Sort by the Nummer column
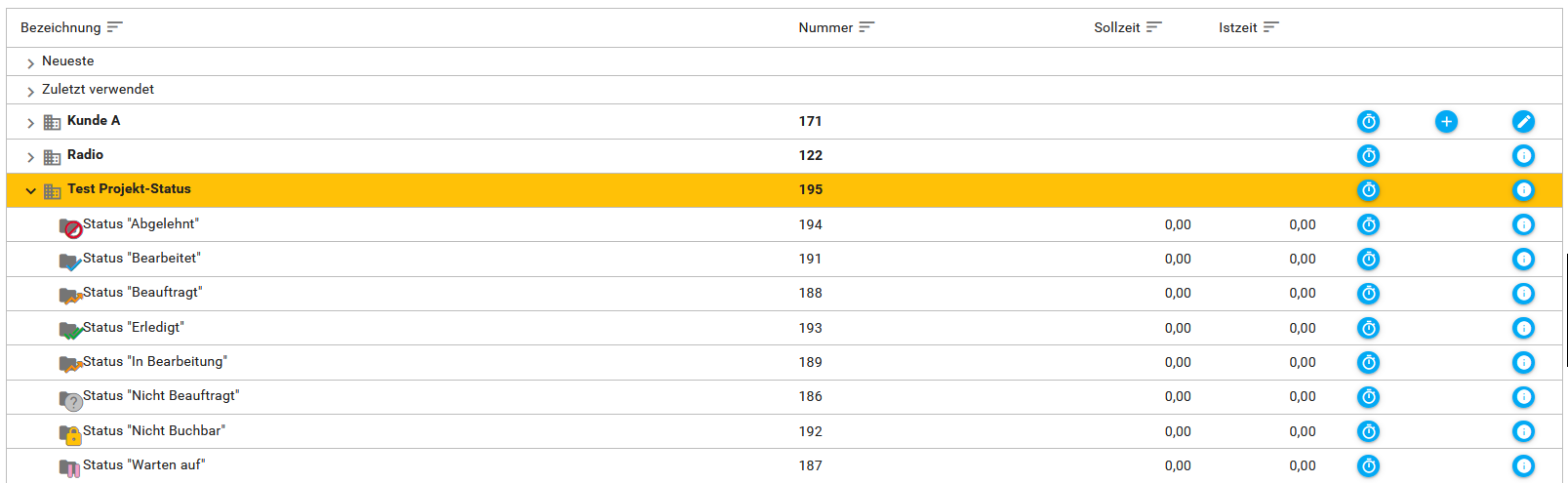The width and height of the screenshot is (1568, 483). click(x=825, y=27)
